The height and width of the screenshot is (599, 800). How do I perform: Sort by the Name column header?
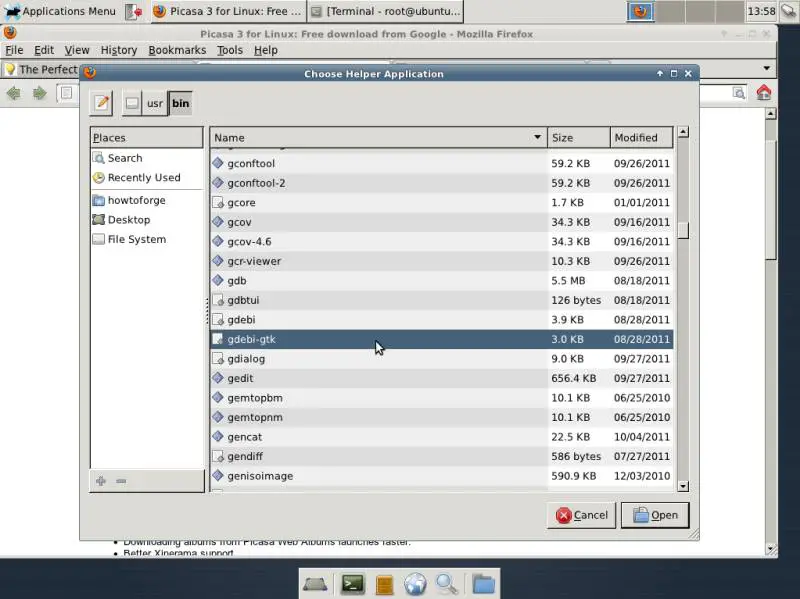(378, 138)
